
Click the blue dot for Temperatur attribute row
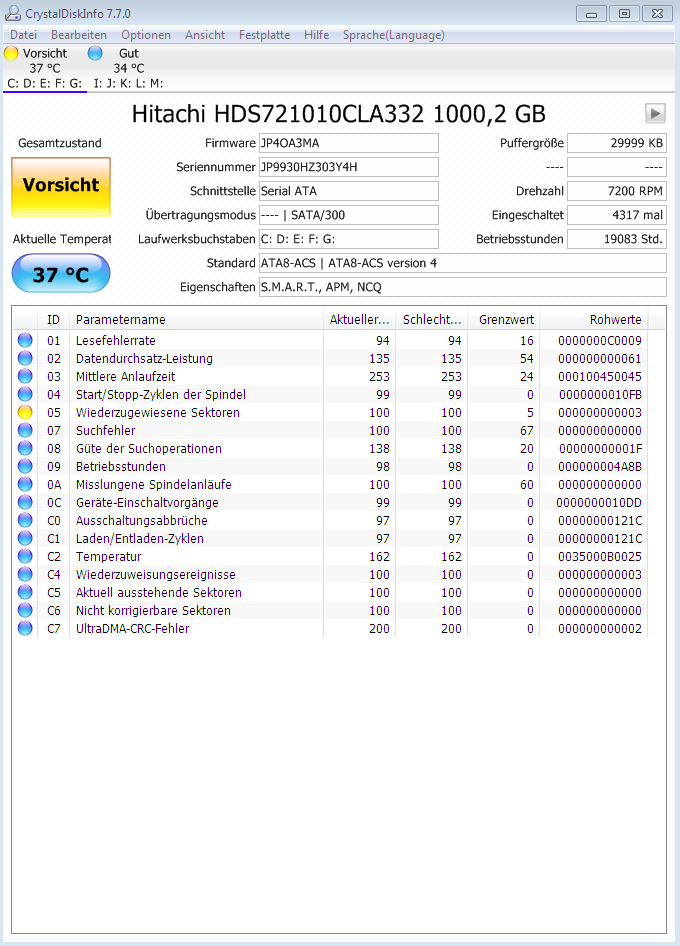click(x=25, y=556)
